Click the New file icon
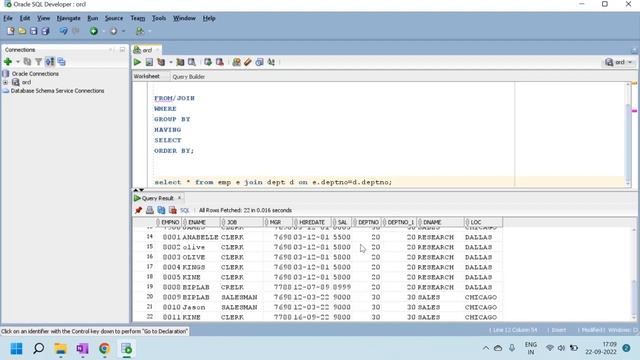Screen dimensions: 640x360 pos(11,31)
